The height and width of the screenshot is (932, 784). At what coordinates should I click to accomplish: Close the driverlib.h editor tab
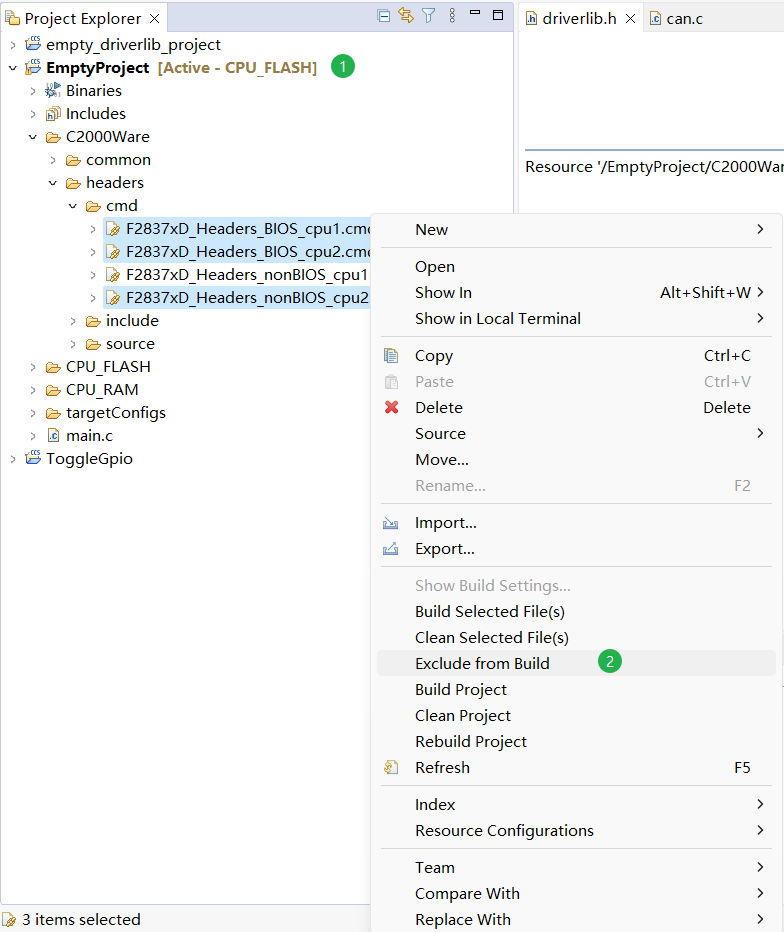(x=631, y=18)
